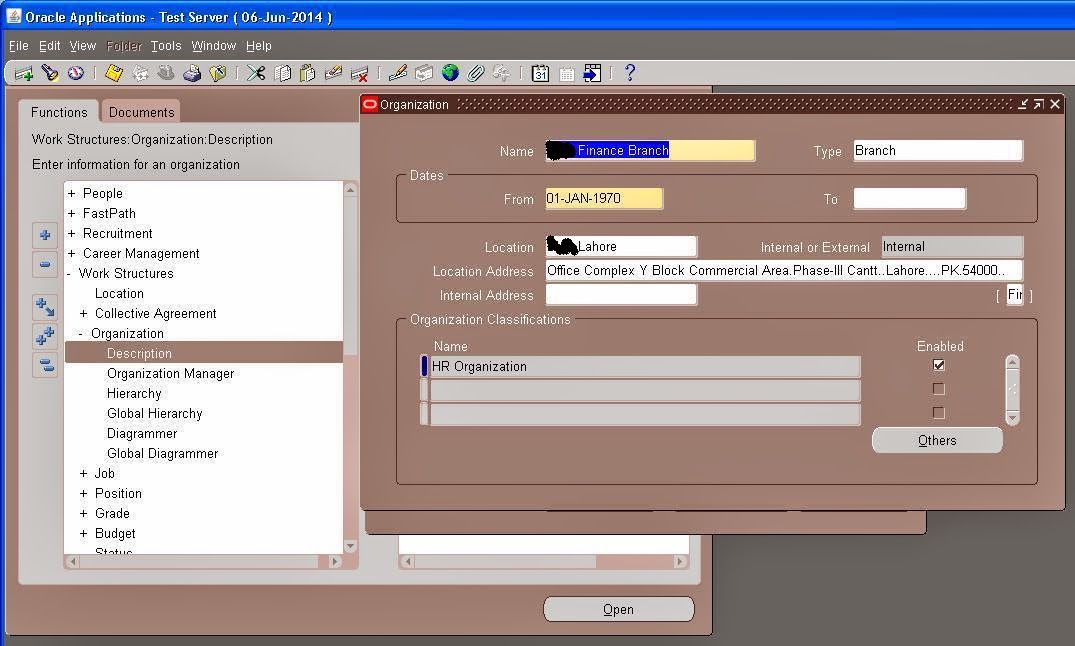Viewport: 1075px width, 646px height.
Task: Switch to the Documents tab
Action: click(141, 112)
